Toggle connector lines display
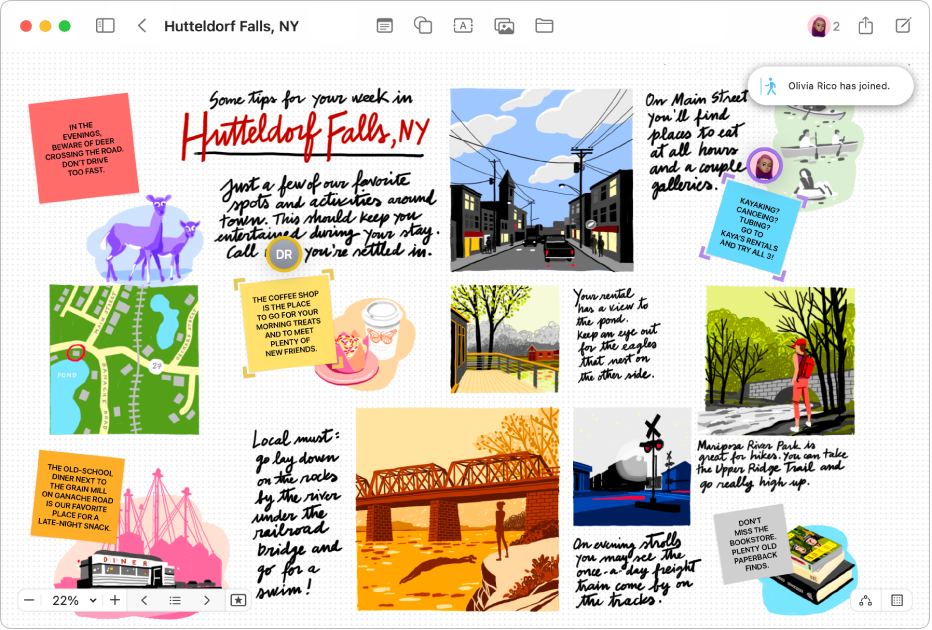The height and width of the screenshot is (630, 932). tap(865, 600)
